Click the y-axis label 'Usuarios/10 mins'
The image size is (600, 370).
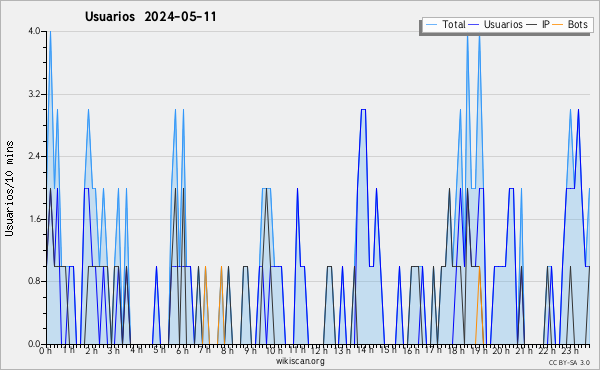pyautogui.click(x=9, y=188)
